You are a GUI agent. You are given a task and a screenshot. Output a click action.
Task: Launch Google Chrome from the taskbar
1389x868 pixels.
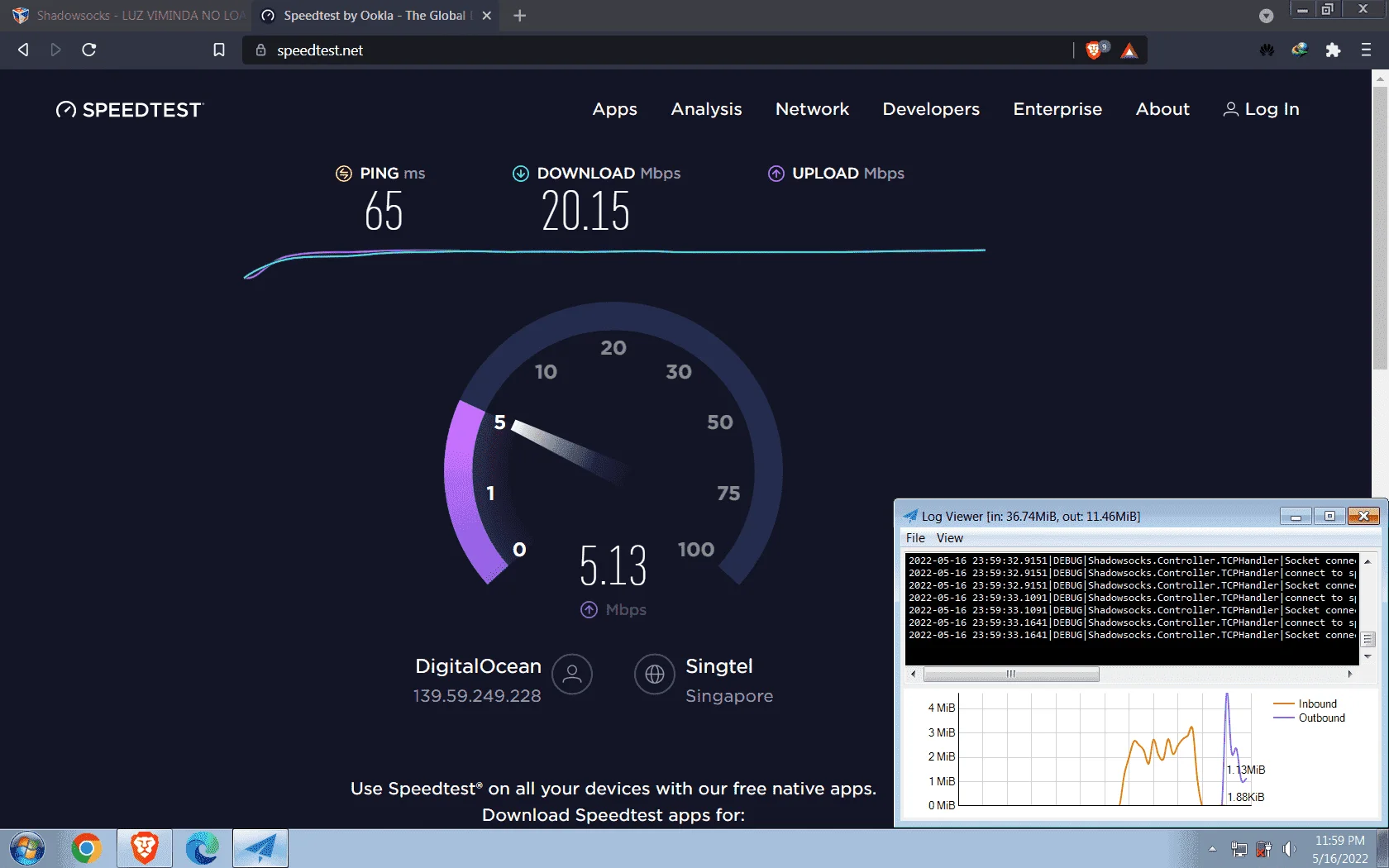coord(86,849)
